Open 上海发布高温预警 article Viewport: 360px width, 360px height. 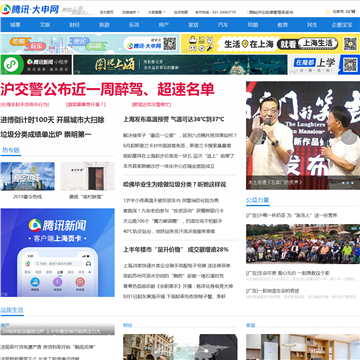(174, 119)
